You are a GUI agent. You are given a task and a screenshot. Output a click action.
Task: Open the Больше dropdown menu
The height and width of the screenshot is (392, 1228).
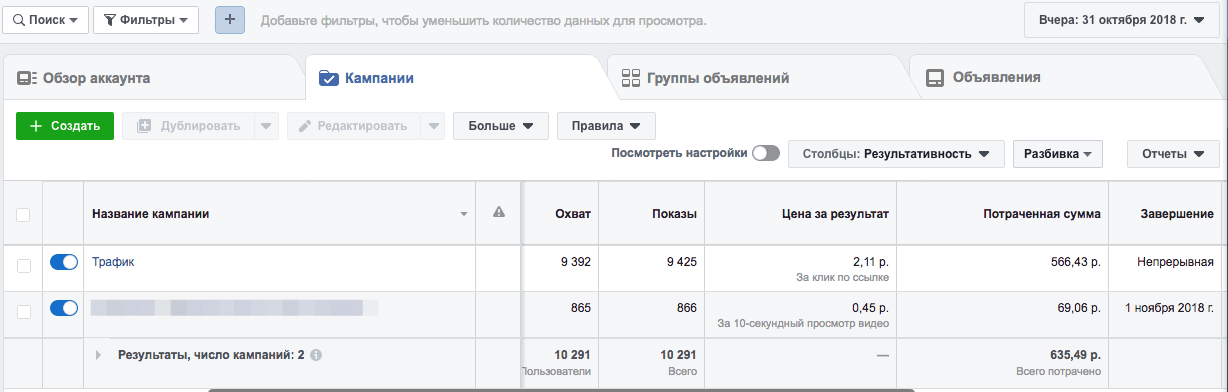500,126
